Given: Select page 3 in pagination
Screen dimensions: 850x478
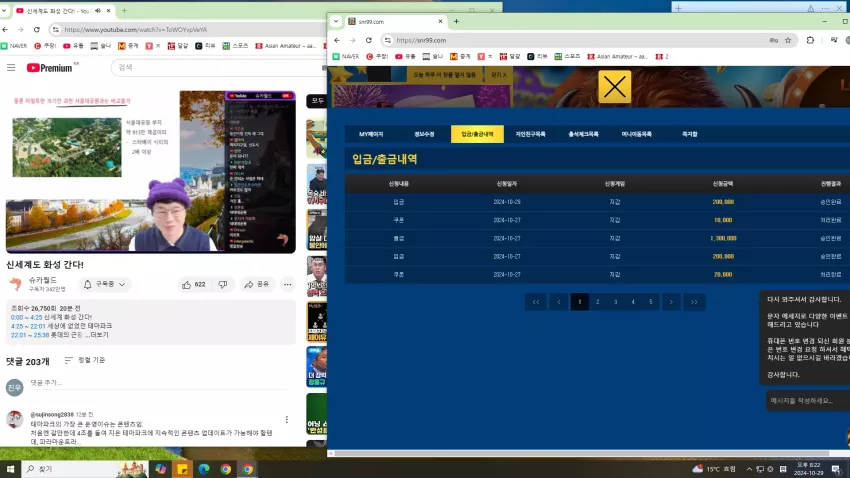Looking at the screenshot, I should click(x=615, y=302).
